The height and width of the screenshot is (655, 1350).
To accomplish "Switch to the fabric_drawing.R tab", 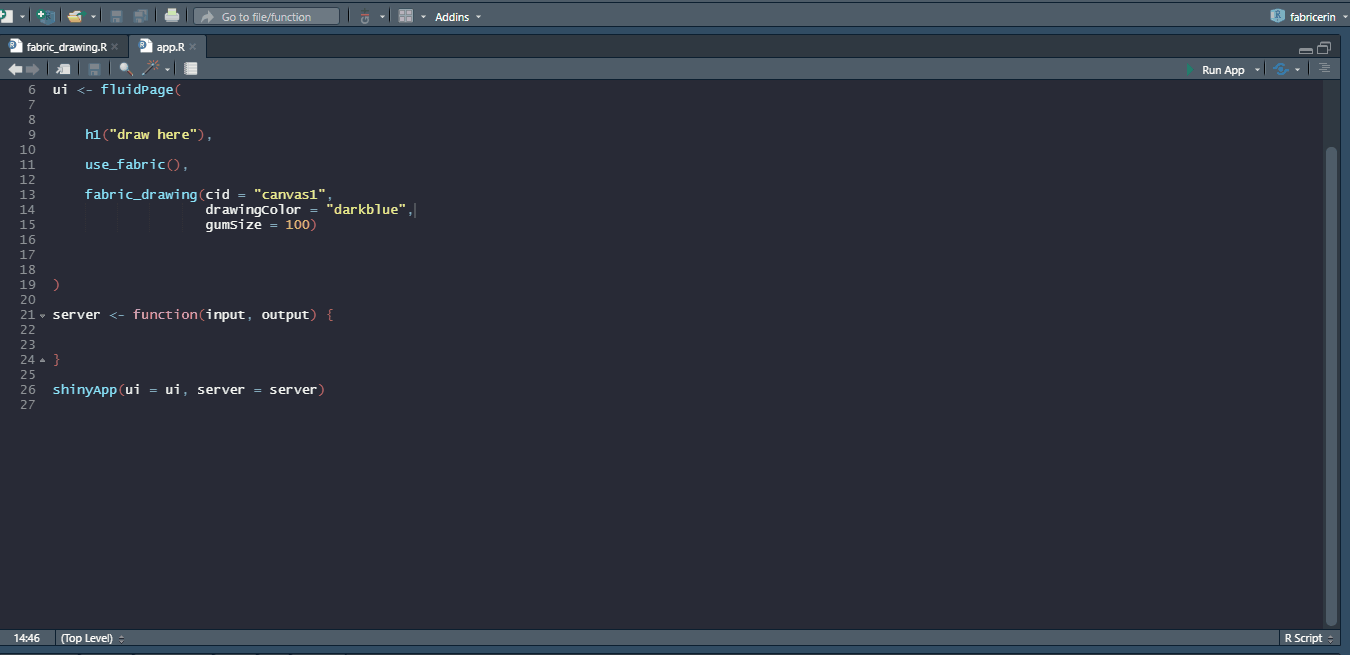I will click(x=66, y=47).
